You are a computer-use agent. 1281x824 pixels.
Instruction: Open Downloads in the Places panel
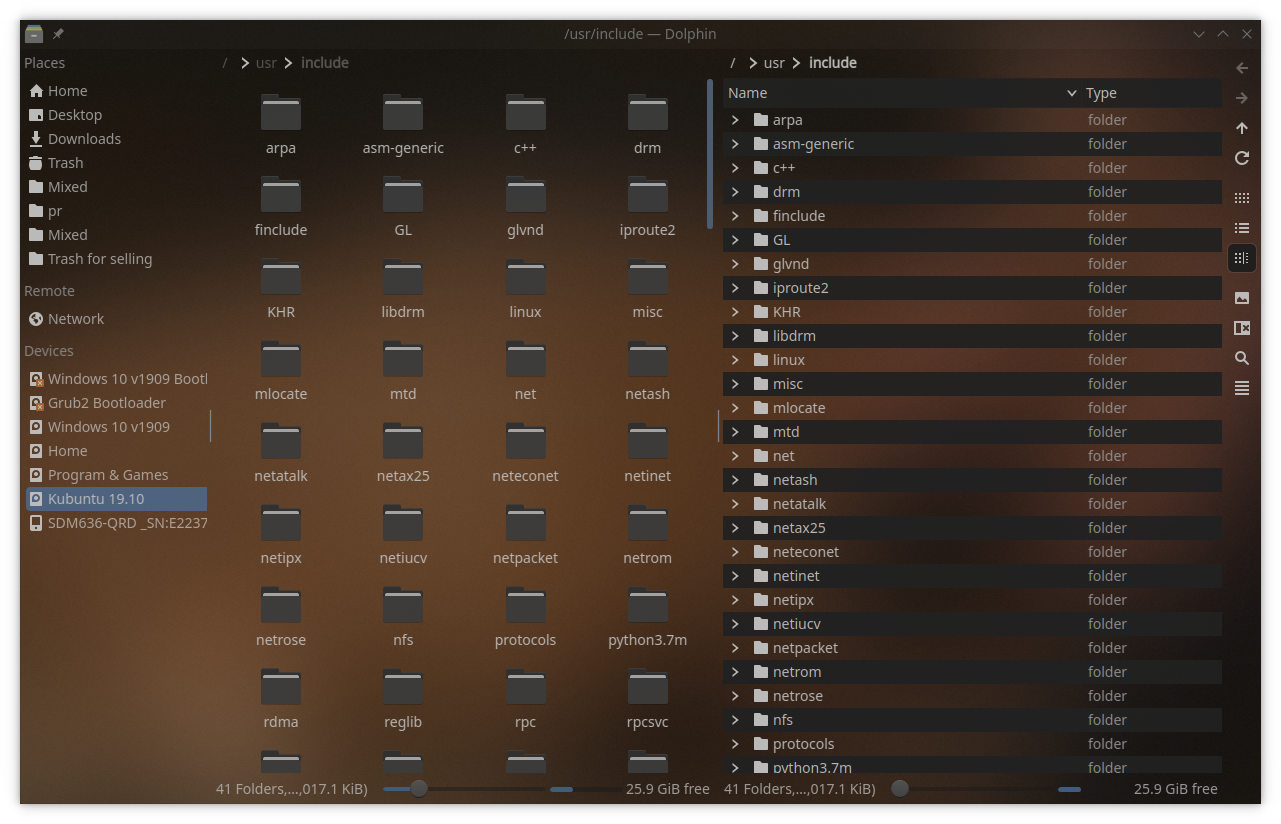[x=84, y=139]
